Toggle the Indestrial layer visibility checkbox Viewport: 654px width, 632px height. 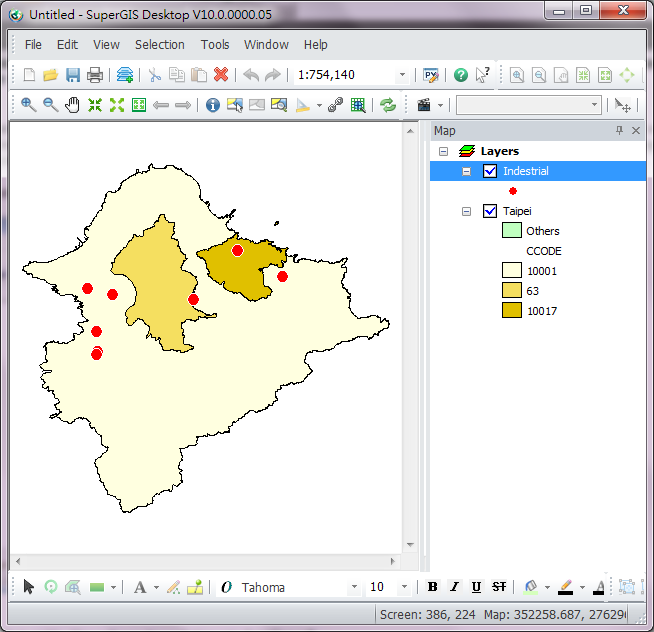pyautogui.click(x=490, y=171)
